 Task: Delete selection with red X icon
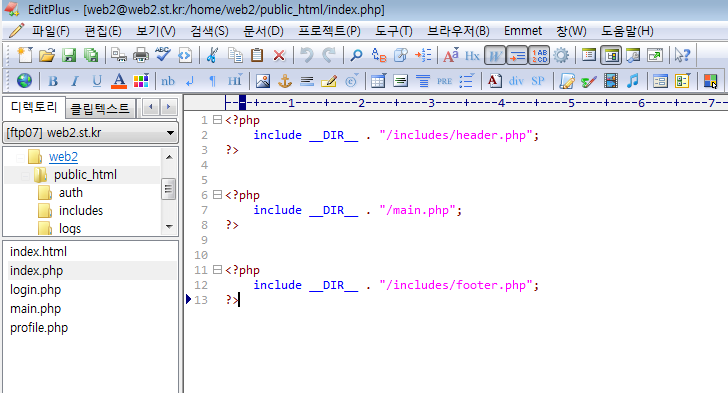(x=279, y=55)
